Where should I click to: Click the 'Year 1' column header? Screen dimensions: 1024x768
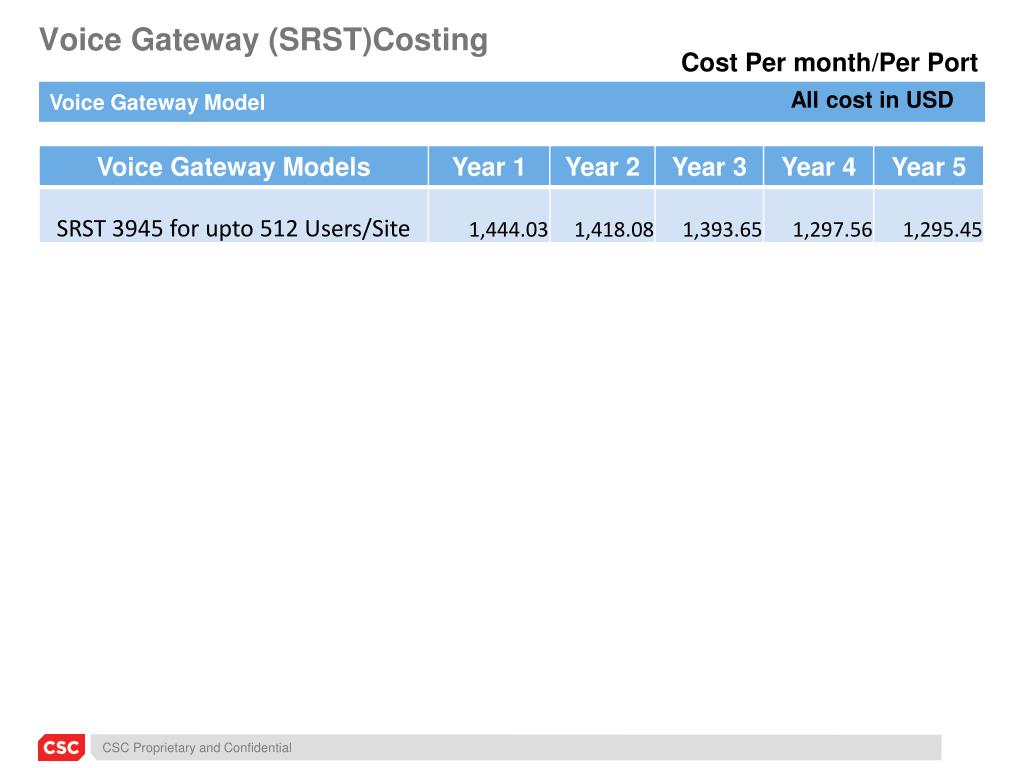[x=488, y=167]
